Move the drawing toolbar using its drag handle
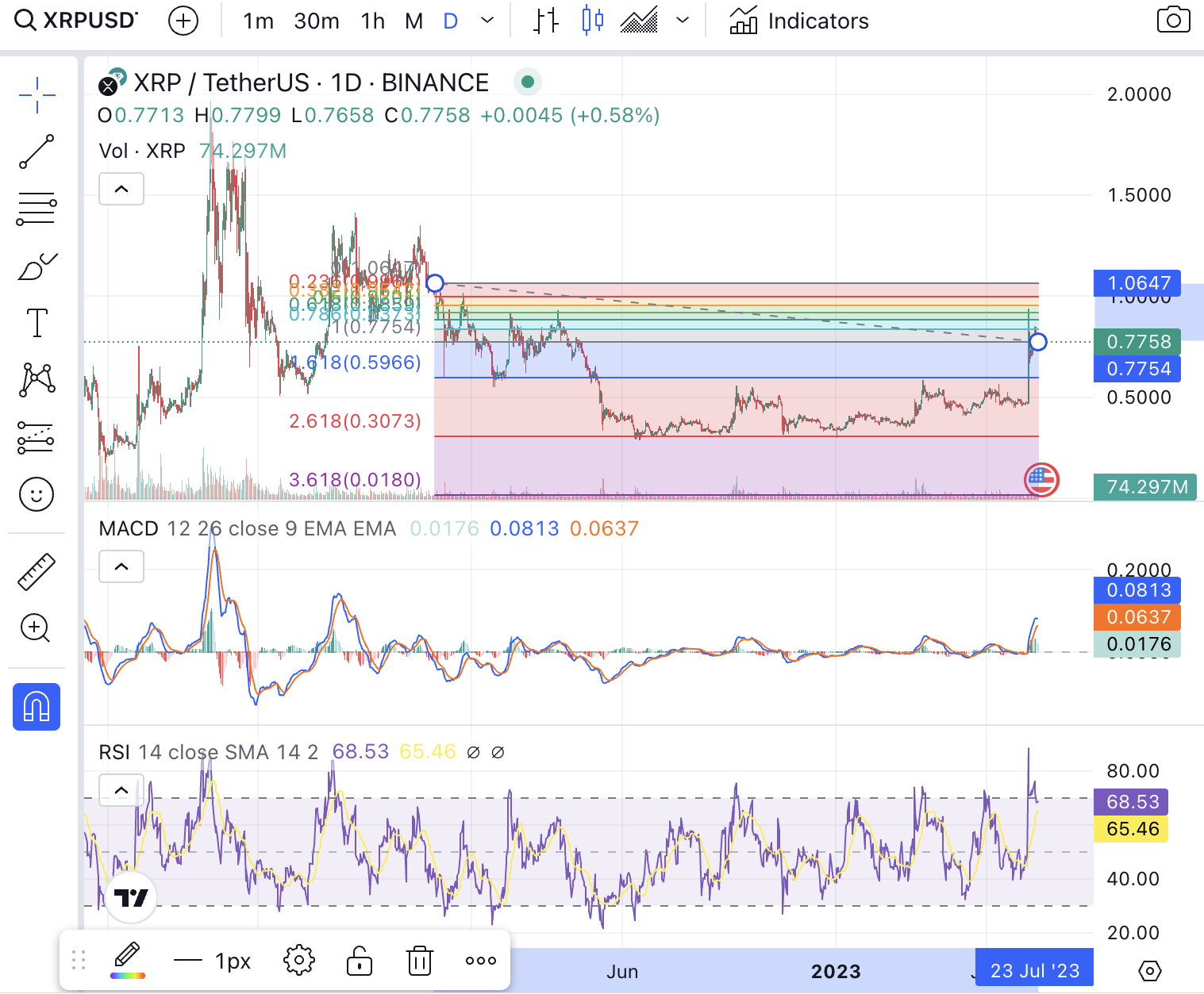This screenshot has height=994, width=1204. tap(79, 960)
